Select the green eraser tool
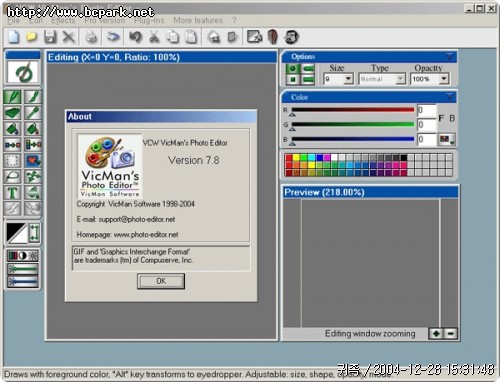The image size is (500, 382). [x=12, y=113]
